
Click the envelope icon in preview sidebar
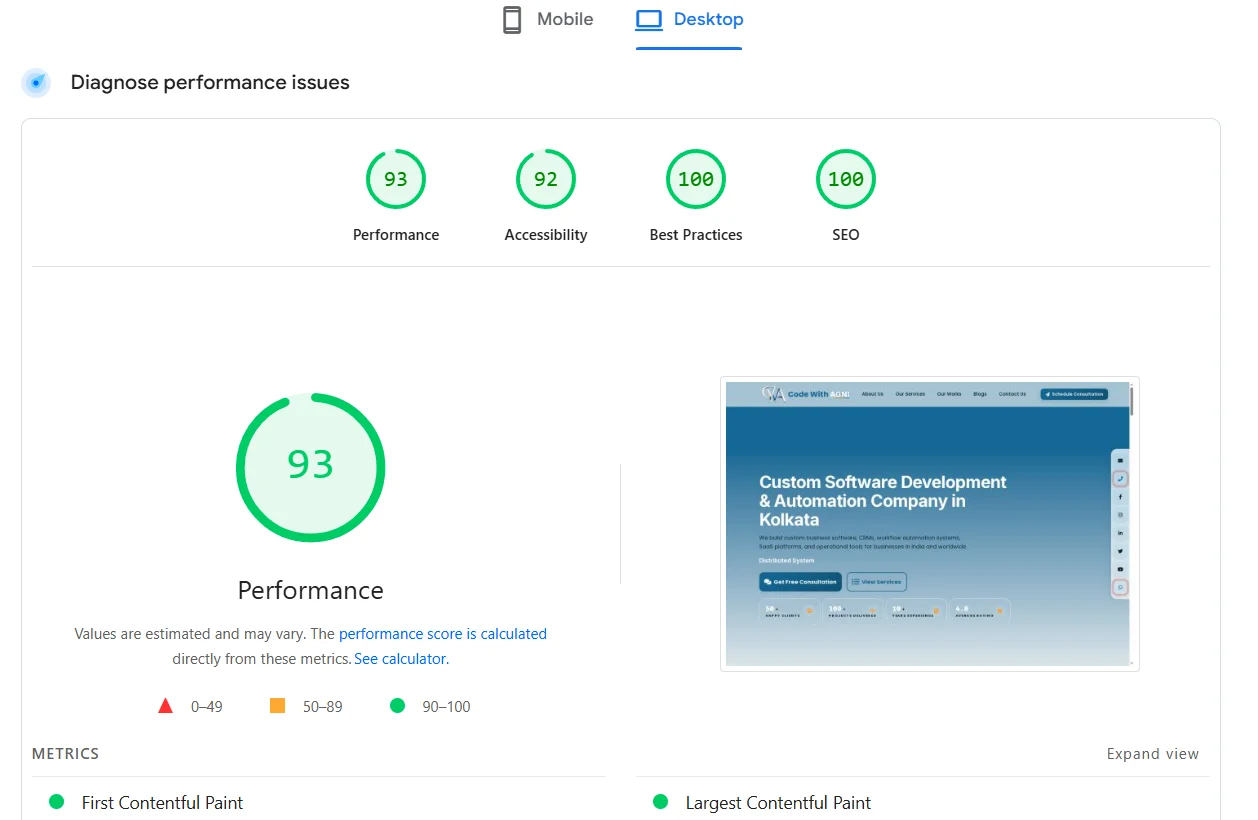point(1121,460)
